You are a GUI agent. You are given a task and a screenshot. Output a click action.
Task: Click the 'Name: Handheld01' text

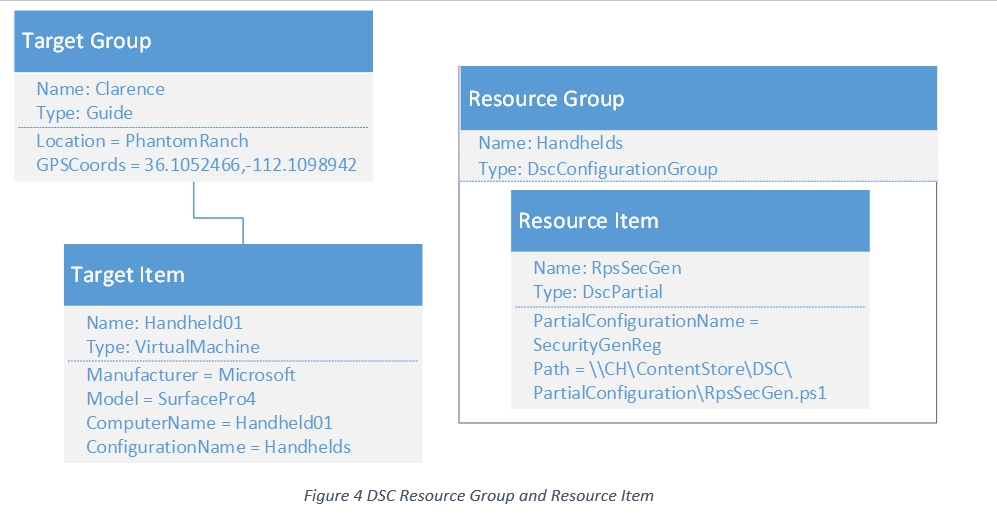point(164,323)
